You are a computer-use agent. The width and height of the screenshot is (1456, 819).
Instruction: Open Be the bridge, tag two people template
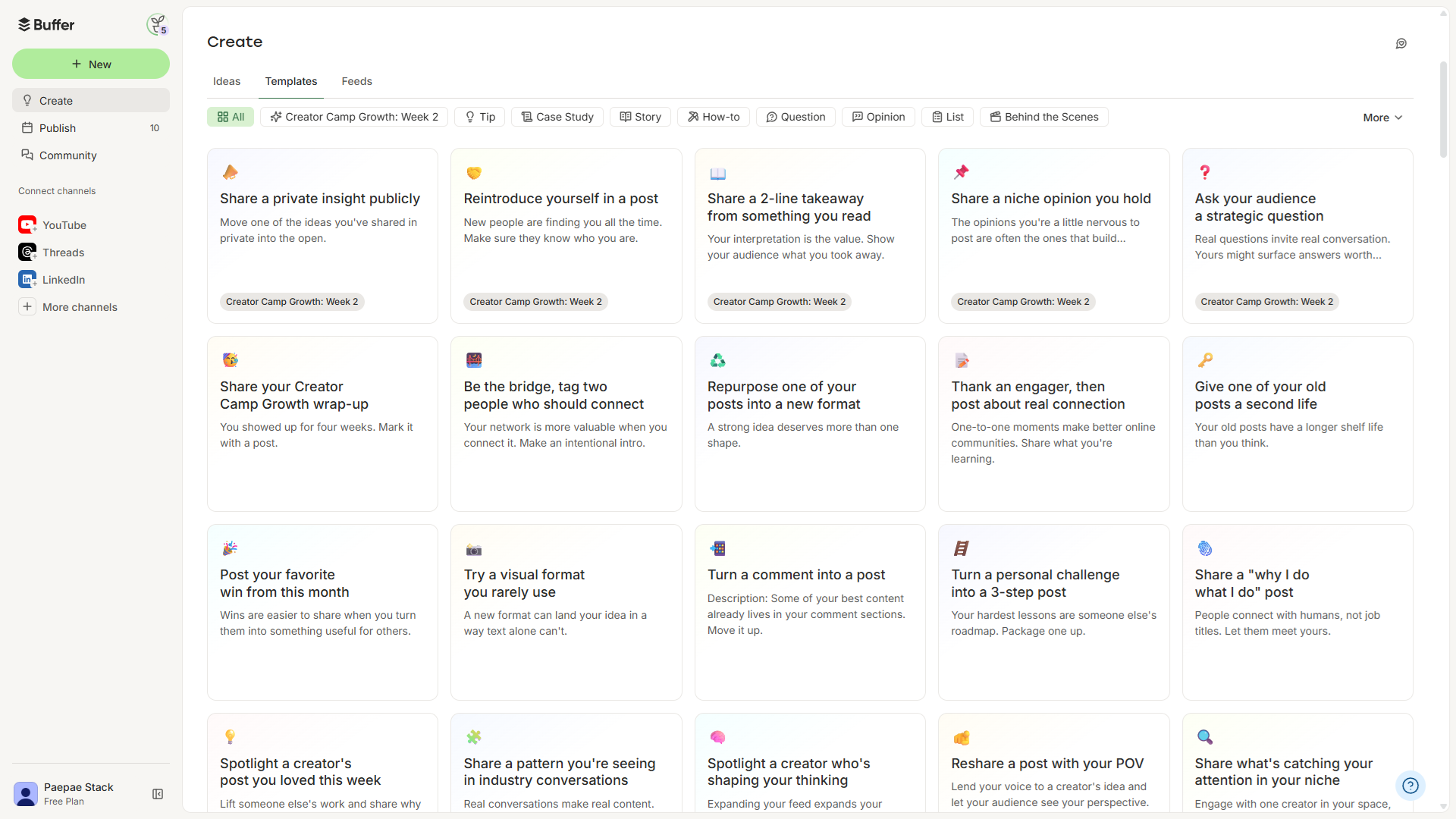[566, 424]
